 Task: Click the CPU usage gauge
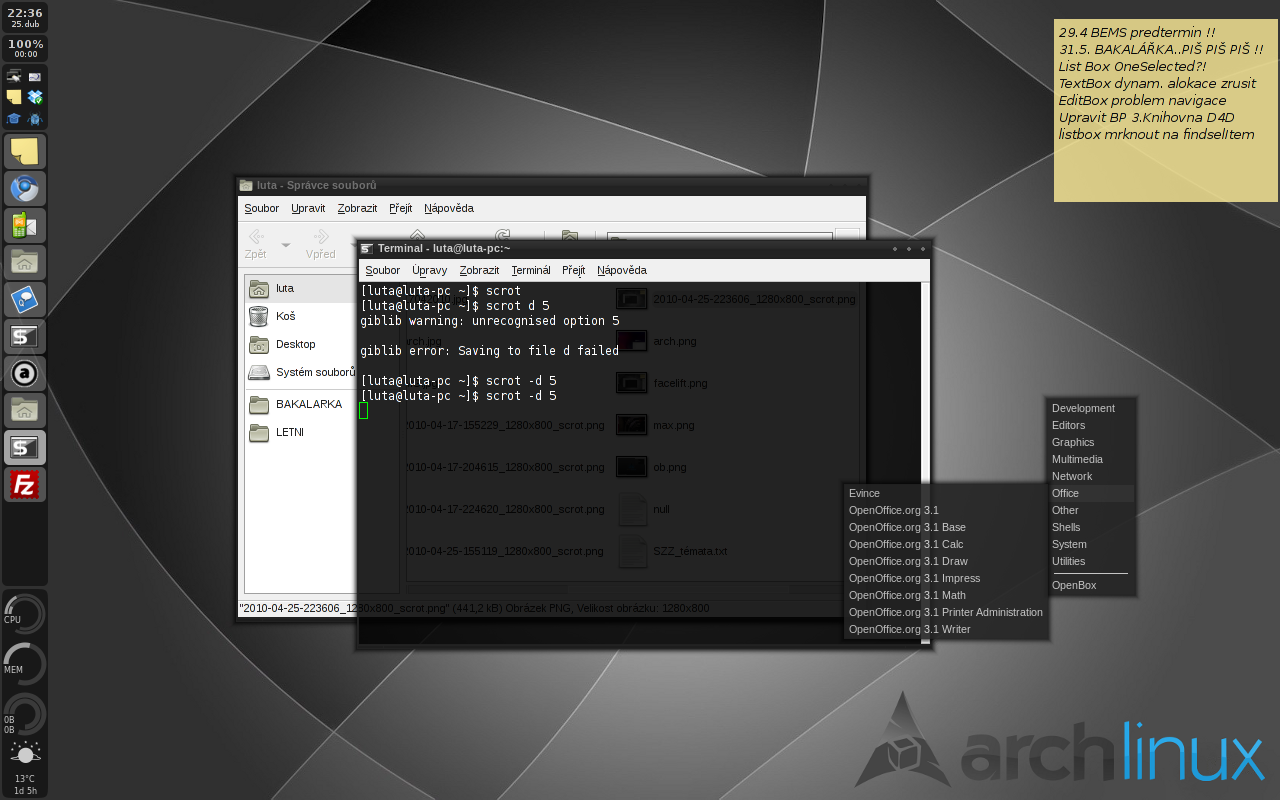(x=25, y=614)
